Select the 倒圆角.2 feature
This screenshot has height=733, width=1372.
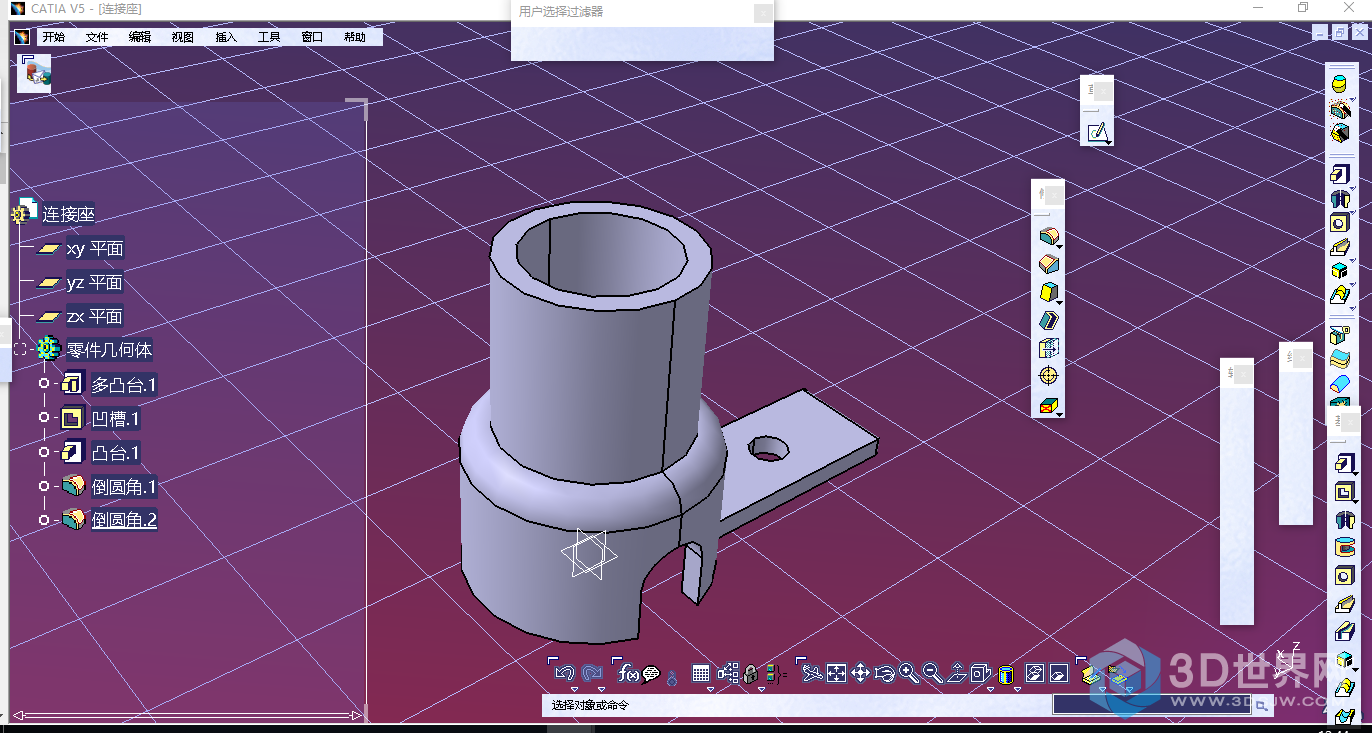click(124, 520)
